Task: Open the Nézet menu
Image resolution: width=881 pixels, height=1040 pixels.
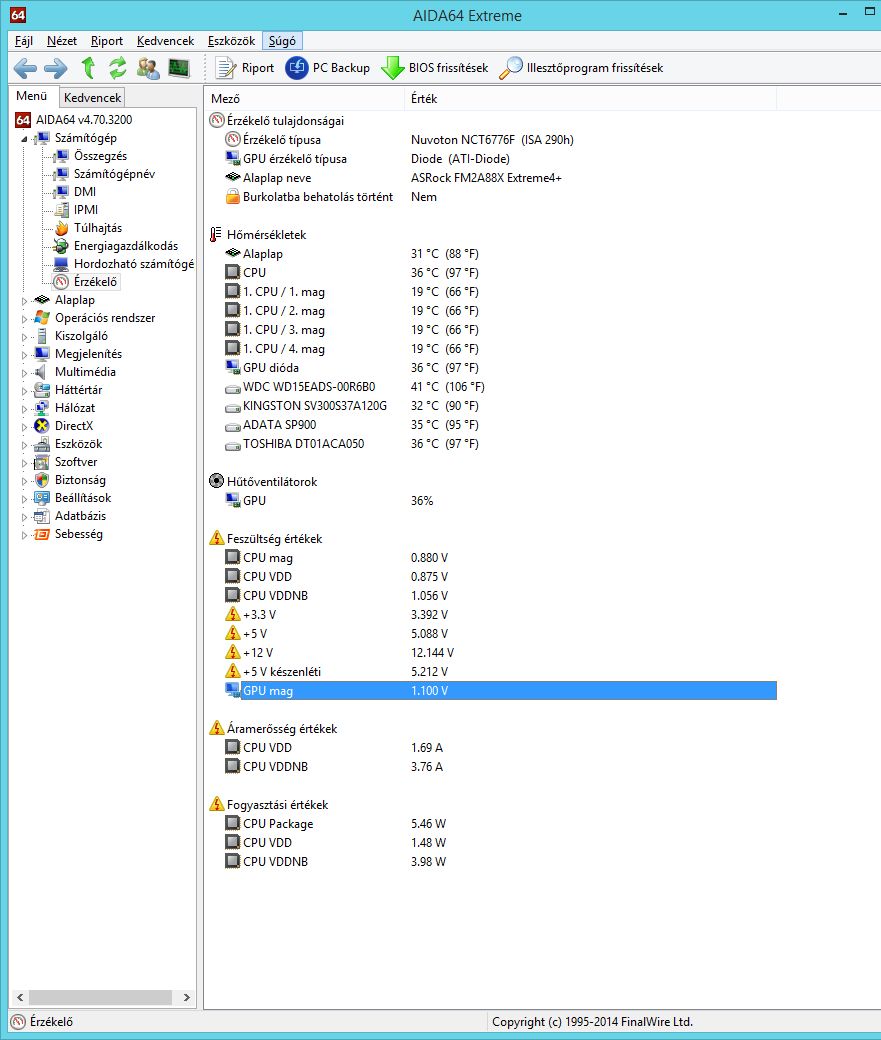Action: pyautogui.click(x=62, y=41)
